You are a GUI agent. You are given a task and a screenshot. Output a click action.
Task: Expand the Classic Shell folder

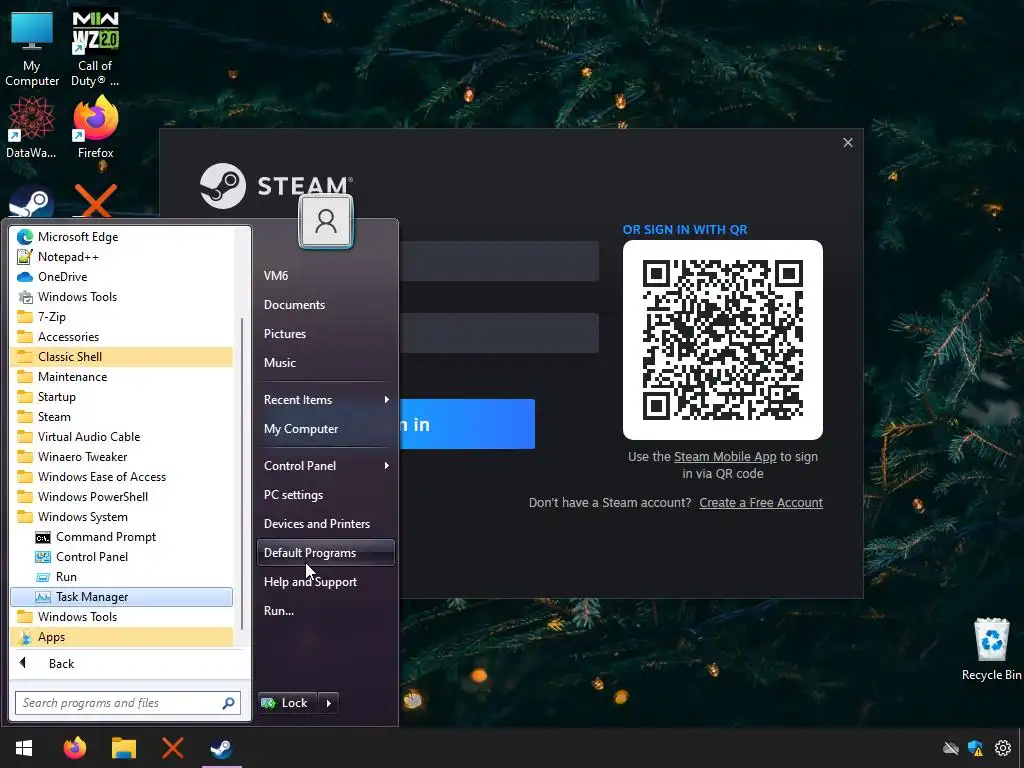point(121,357)
